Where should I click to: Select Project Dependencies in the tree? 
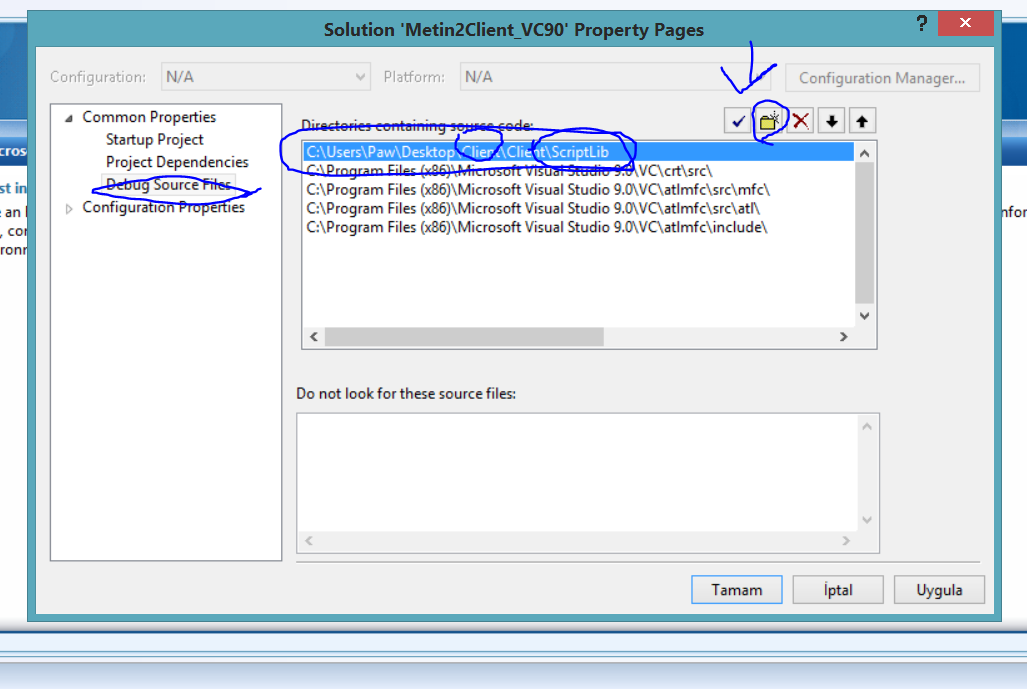(x=177, y=162)
